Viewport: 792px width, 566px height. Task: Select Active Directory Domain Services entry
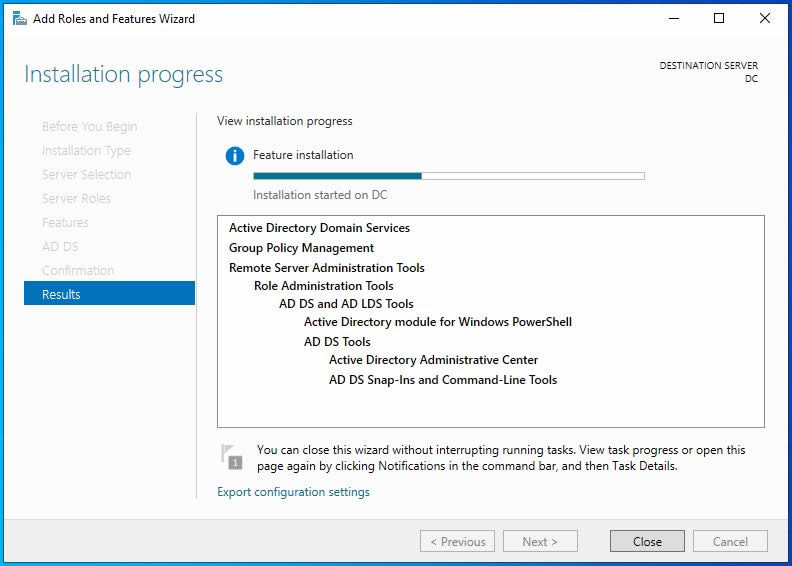pos(319,228)
